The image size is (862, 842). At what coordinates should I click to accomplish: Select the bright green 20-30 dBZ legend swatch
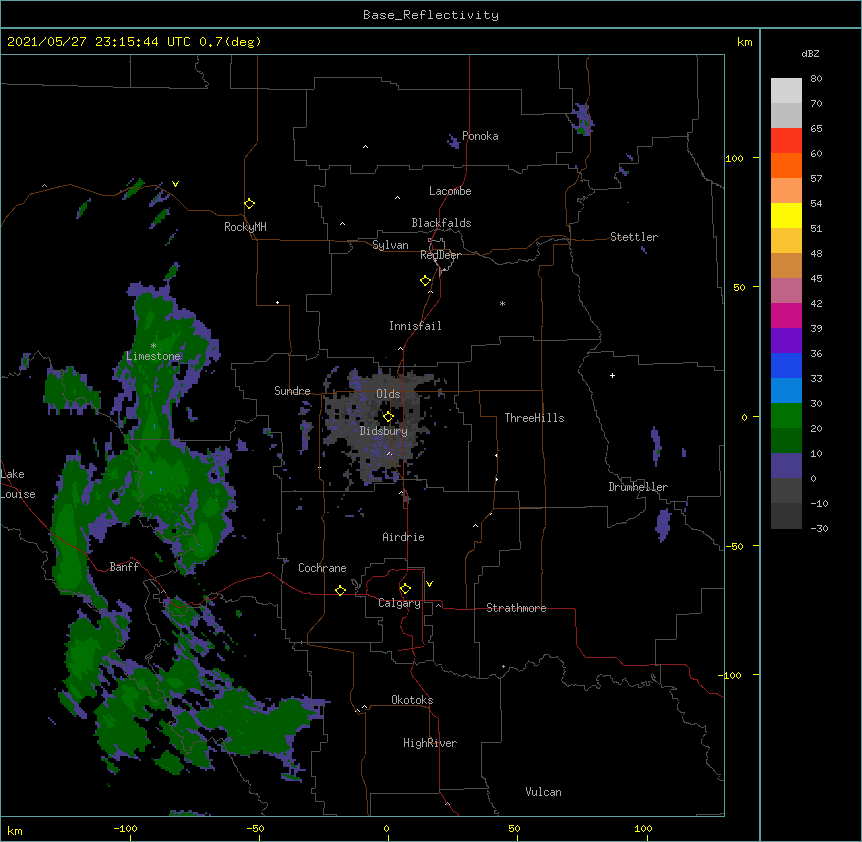[x=786, y=416]
